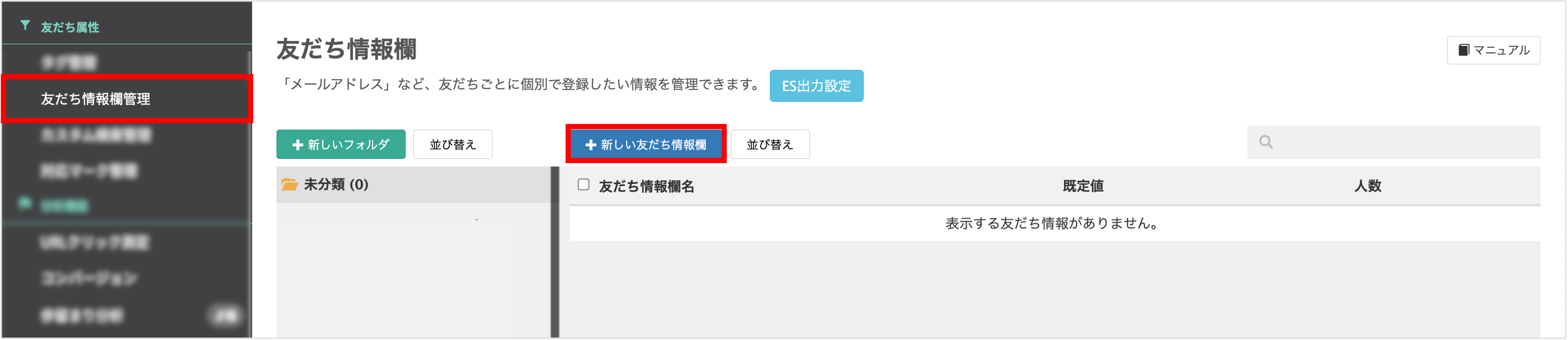Toggle the 友だち情報欄名 select-all checkbox
Image resolution: width=1568 pixels, height=340 pixels.
pos(583,185)
